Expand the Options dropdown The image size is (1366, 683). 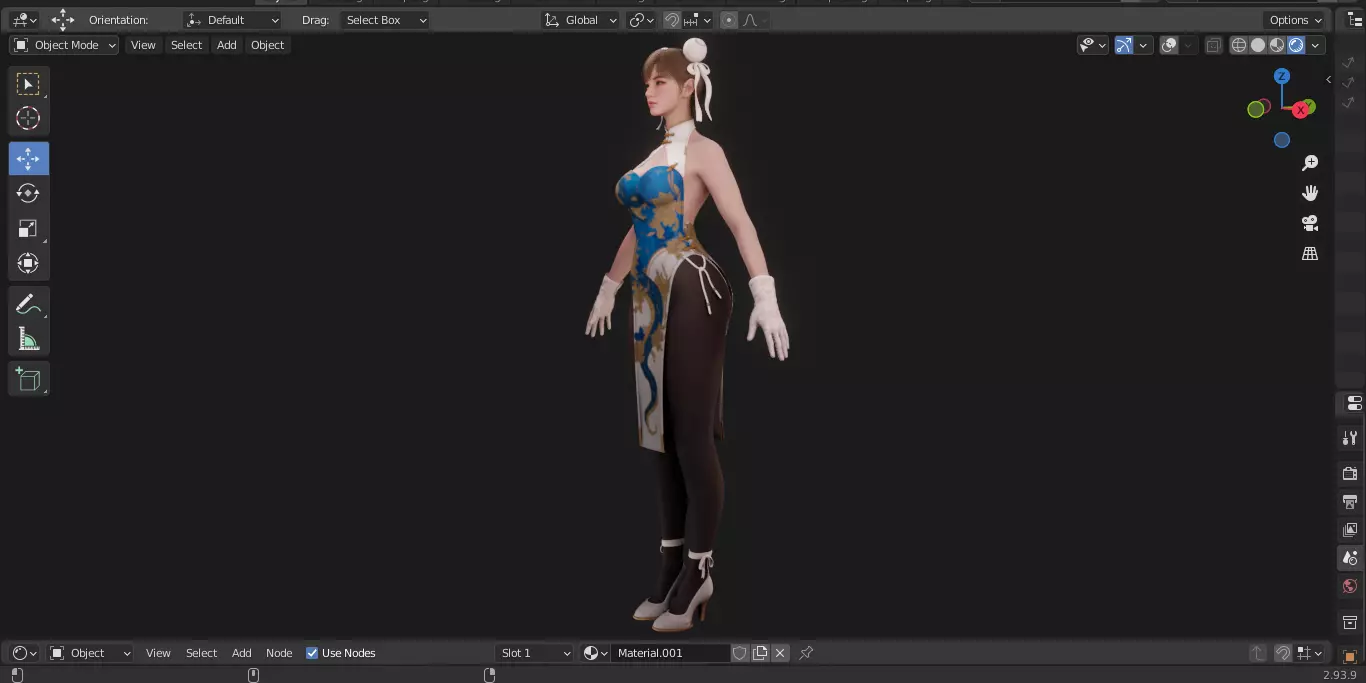[1296, 20]
